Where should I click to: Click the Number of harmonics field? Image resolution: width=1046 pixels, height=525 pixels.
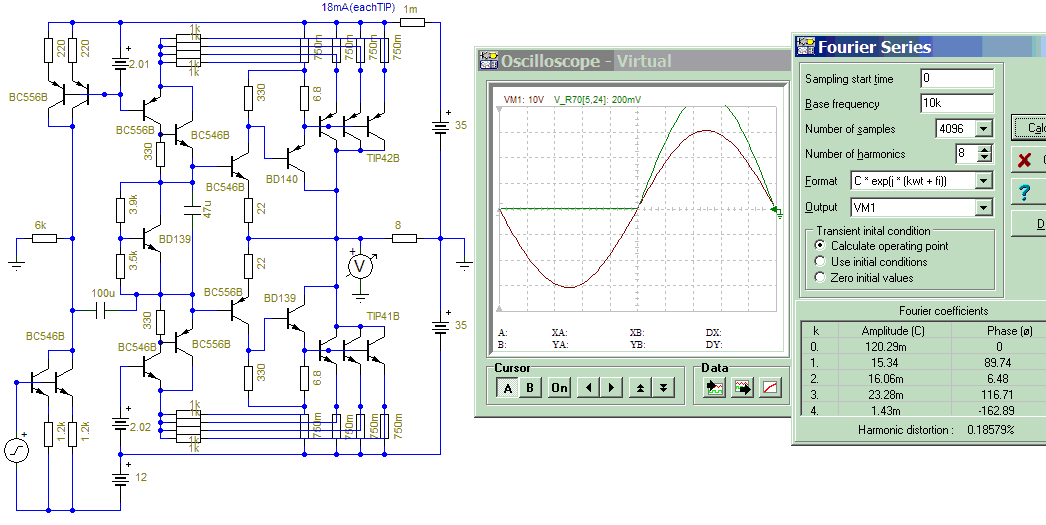(967, 154)
